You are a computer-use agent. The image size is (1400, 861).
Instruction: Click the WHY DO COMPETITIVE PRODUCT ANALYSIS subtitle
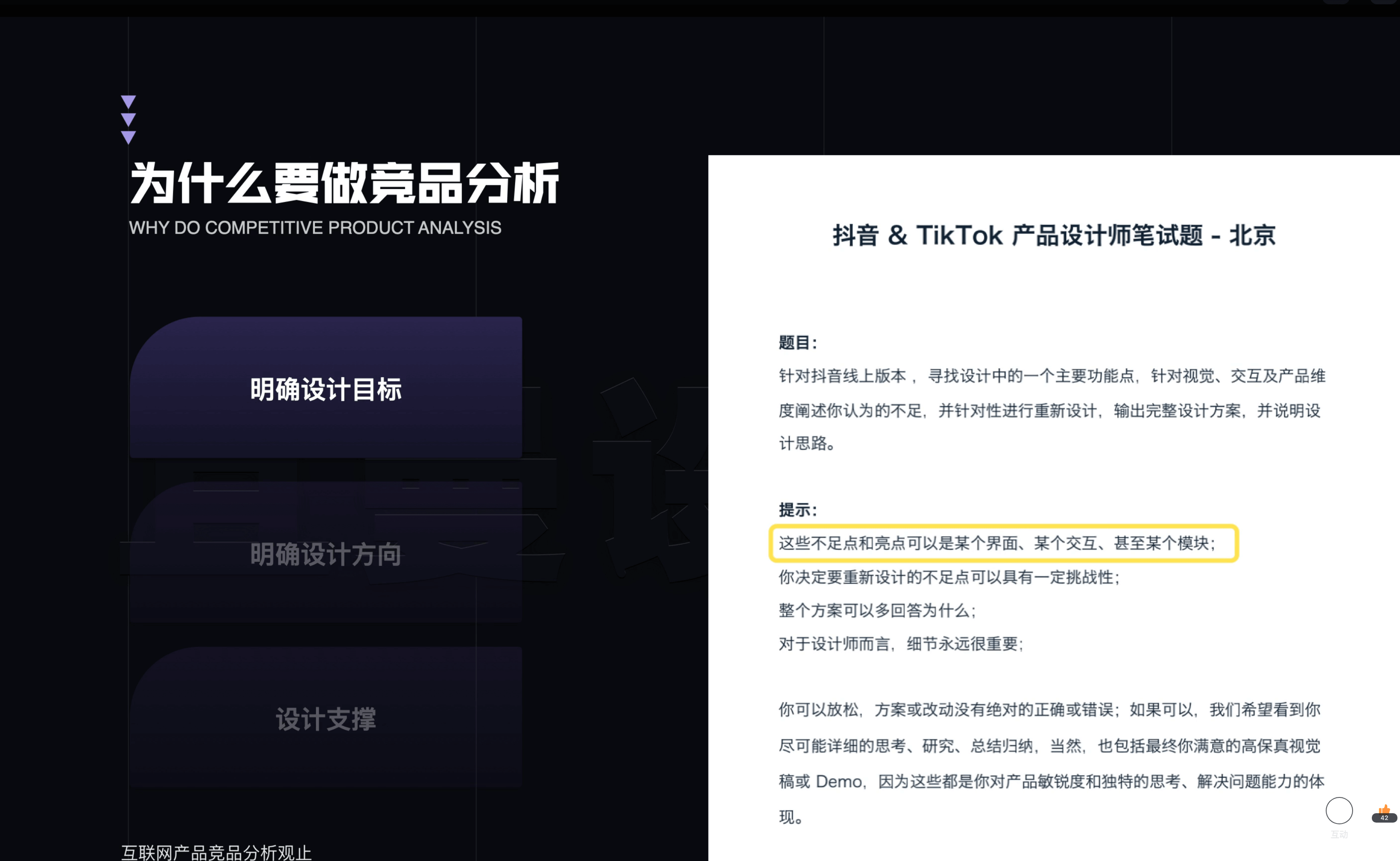[315, 228]
